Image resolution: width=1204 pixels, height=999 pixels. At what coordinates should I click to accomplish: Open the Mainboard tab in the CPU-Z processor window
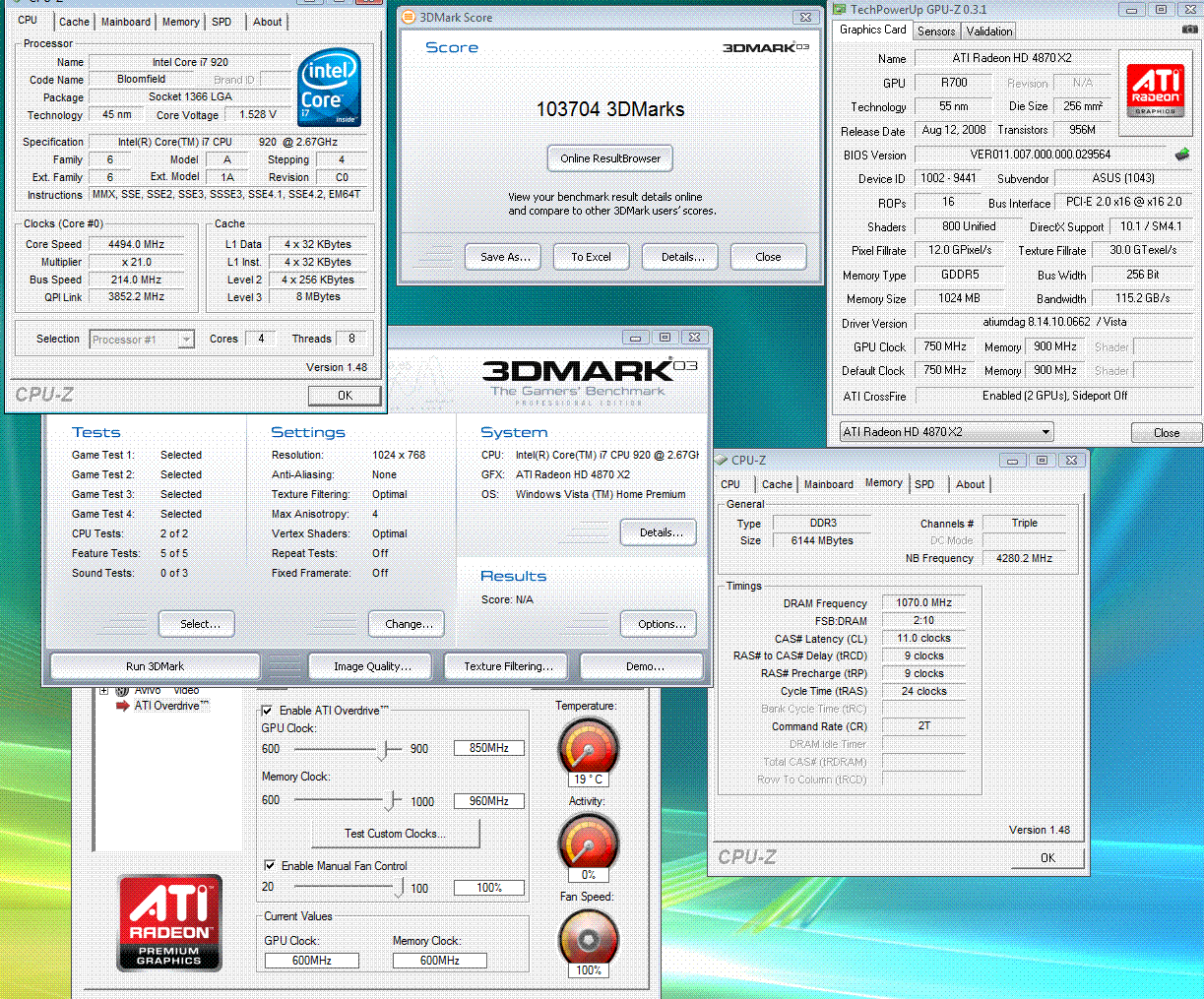[x=126, y=22]
